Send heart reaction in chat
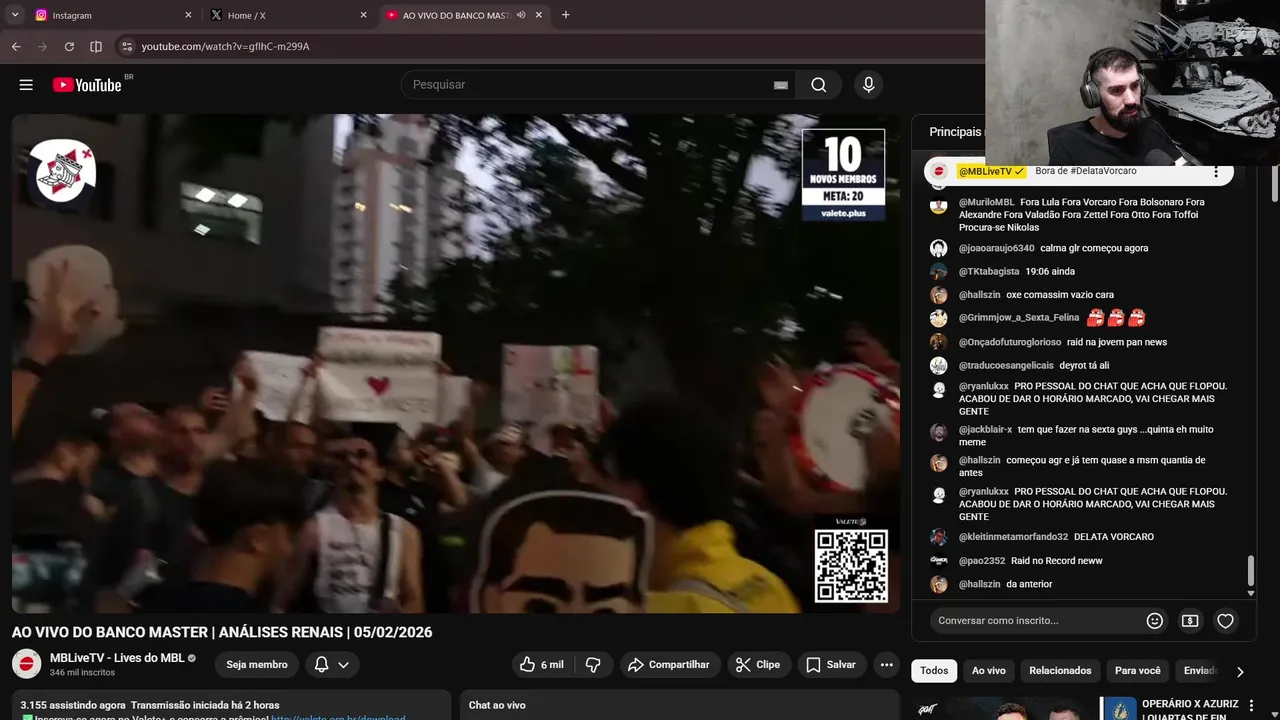 [1225, 621]
